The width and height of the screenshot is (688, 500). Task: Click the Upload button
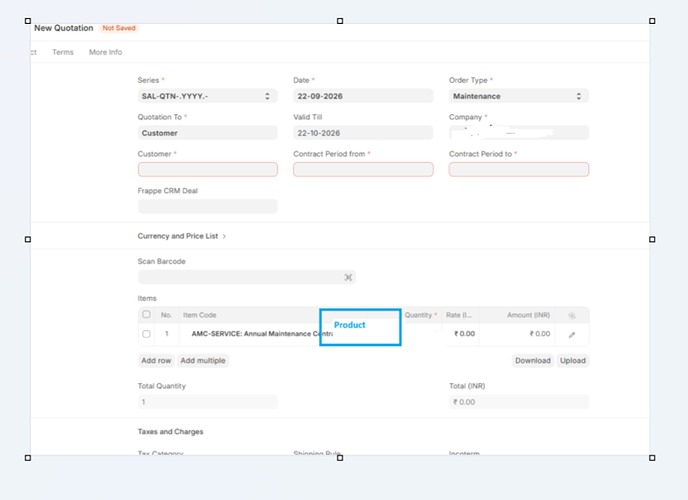[x=573, y=361]
